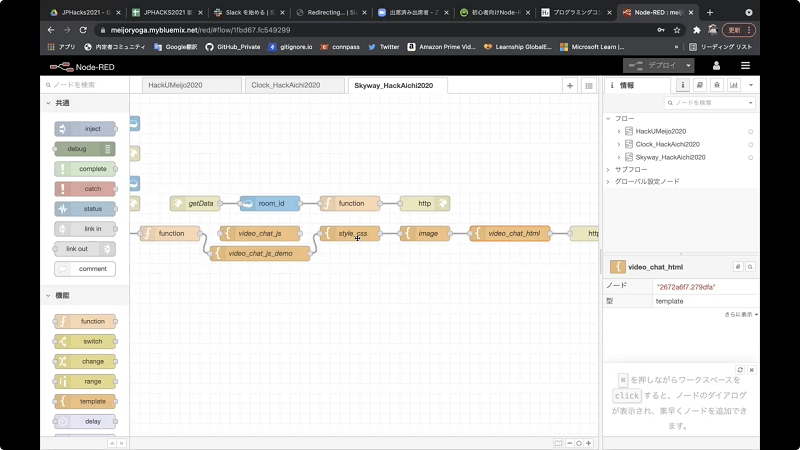Open the debug messages sidebar tab
The image size is (800, 450).
click(x=716, y=86)
